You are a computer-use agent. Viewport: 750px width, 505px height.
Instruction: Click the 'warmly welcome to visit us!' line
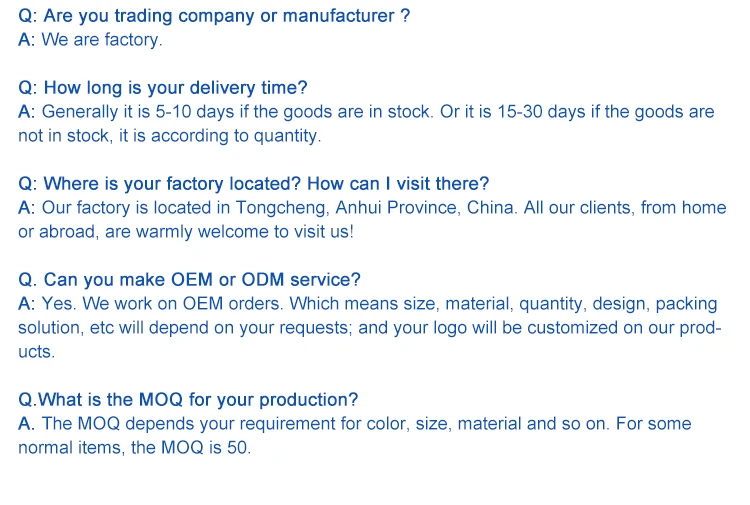pyautogui.click(x=185, y=232)
